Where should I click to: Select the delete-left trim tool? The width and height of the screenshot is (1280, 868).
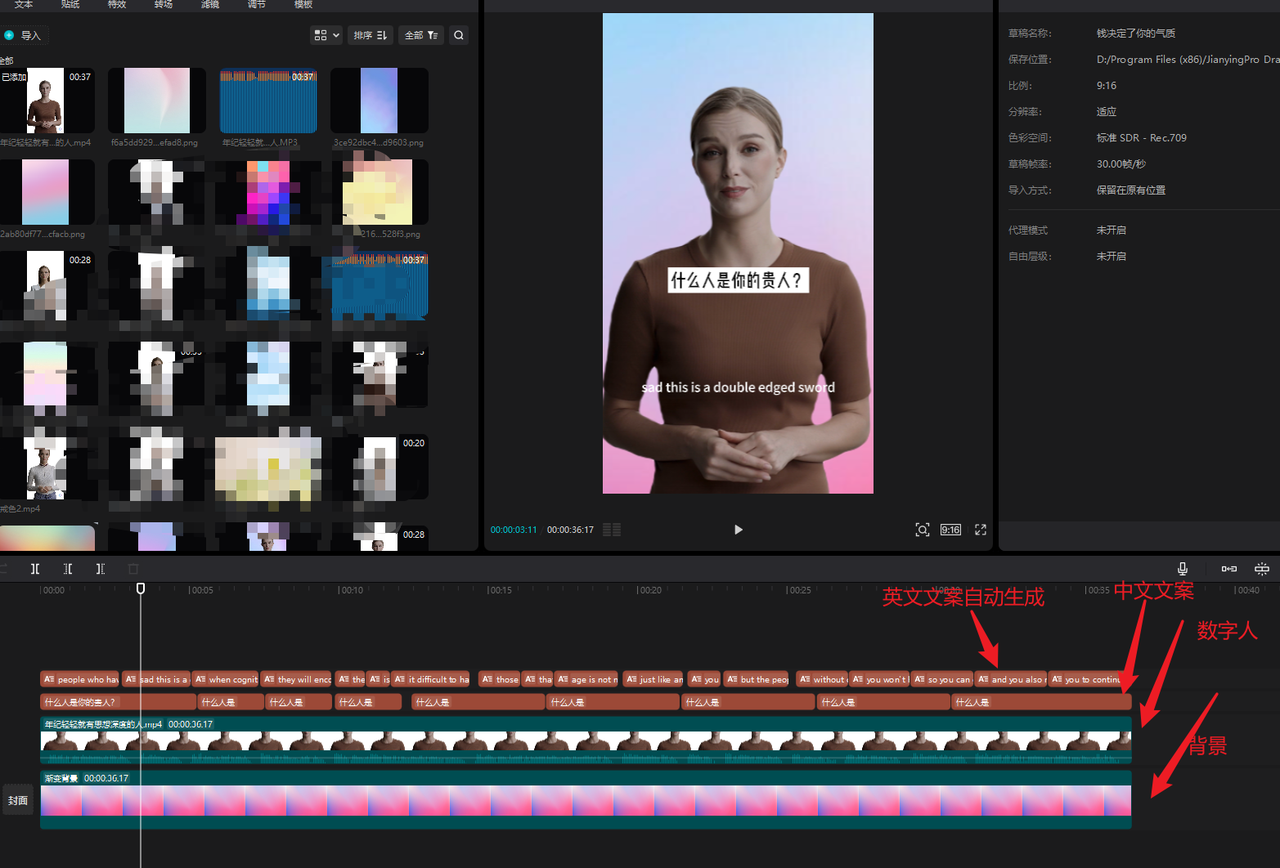(x=68, y=568)
